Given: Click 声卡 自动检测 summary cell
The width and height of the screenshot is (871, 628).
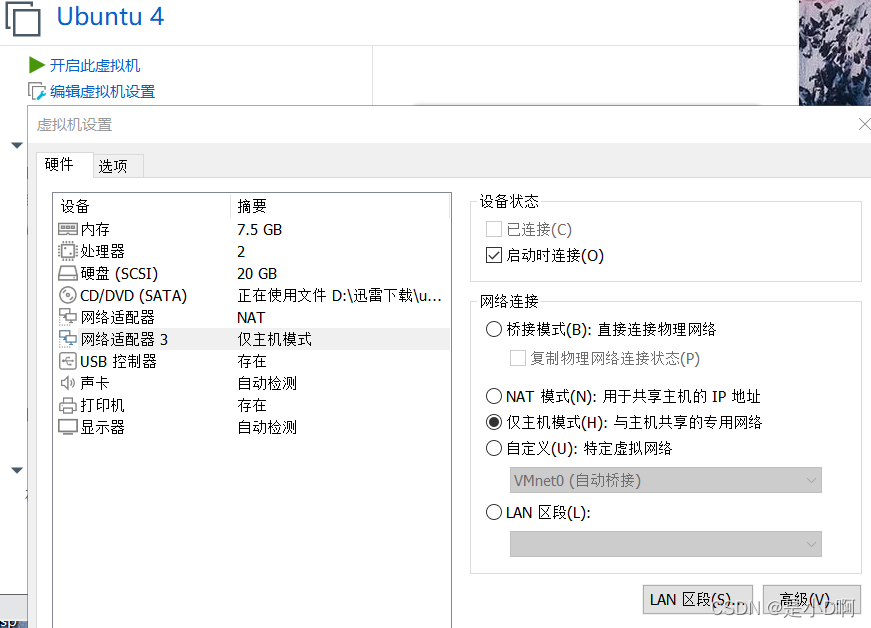Looking at the screenshot, I should pos(267,383).
